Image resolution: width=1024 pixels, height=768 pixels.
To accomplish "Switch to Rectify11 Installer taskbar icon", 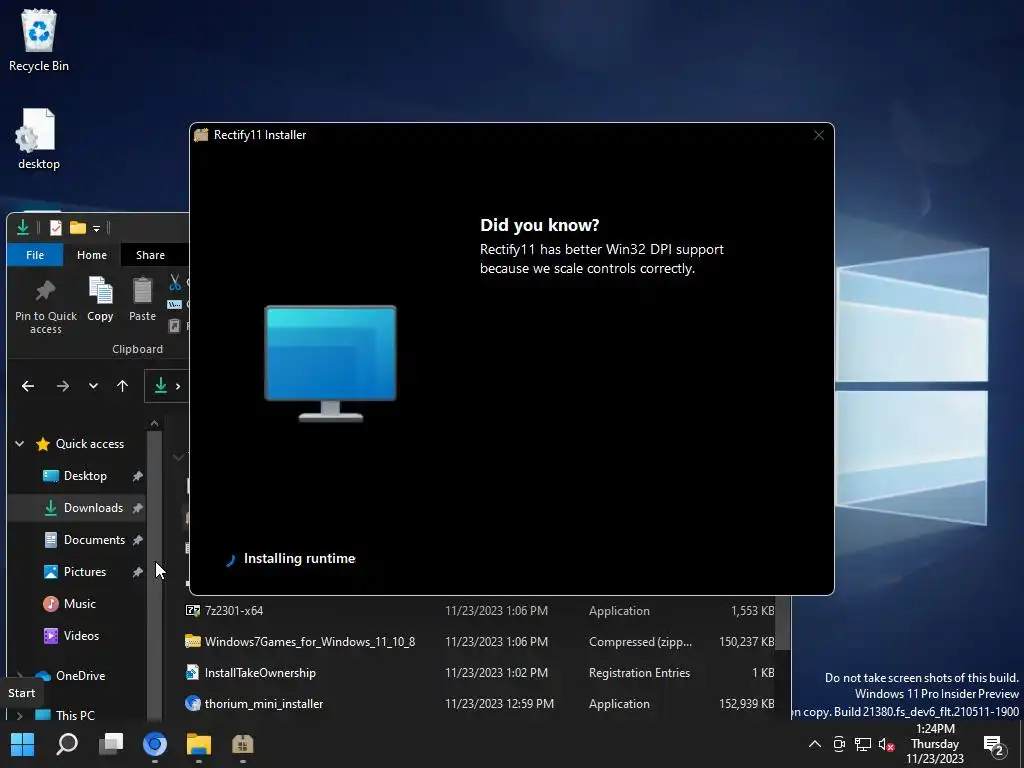I will (x=242, y=744).
